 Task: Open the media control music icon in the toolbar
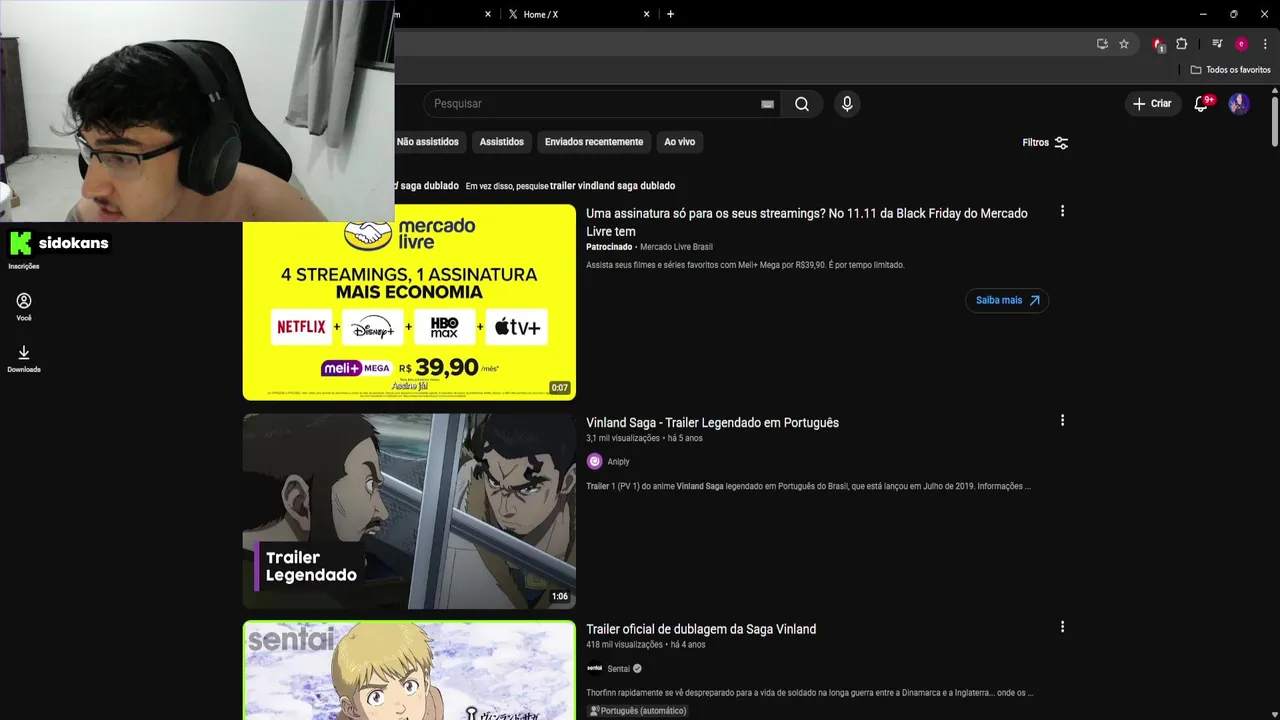click(1217, 44)
